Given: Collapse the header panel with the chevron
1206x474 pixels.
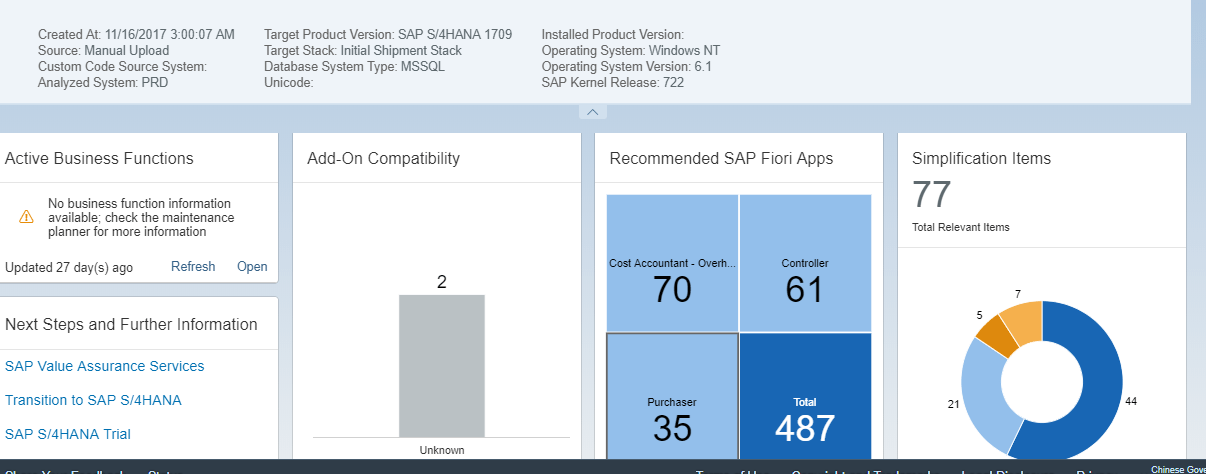Looking at the screenshot, I should (x=592, y=112).
